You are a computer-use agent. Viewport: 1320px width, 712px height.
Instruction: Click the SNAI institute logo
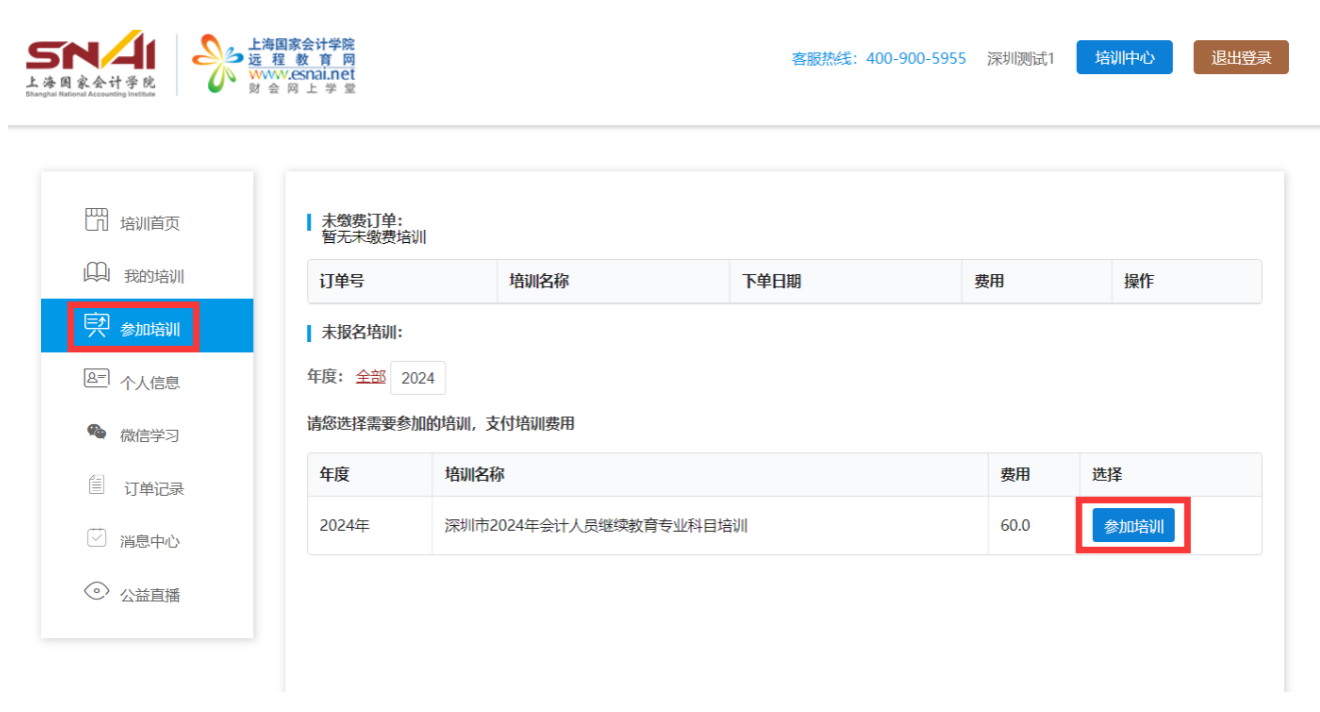tap(91, 64)
